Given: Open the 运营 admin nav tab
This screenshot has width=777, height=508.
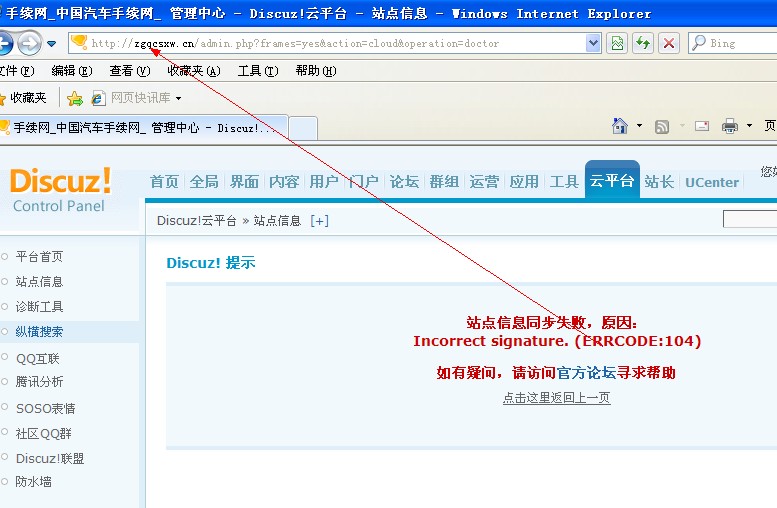Looking at the screenshot, I should pyautogui.click(x=484, y=182).
